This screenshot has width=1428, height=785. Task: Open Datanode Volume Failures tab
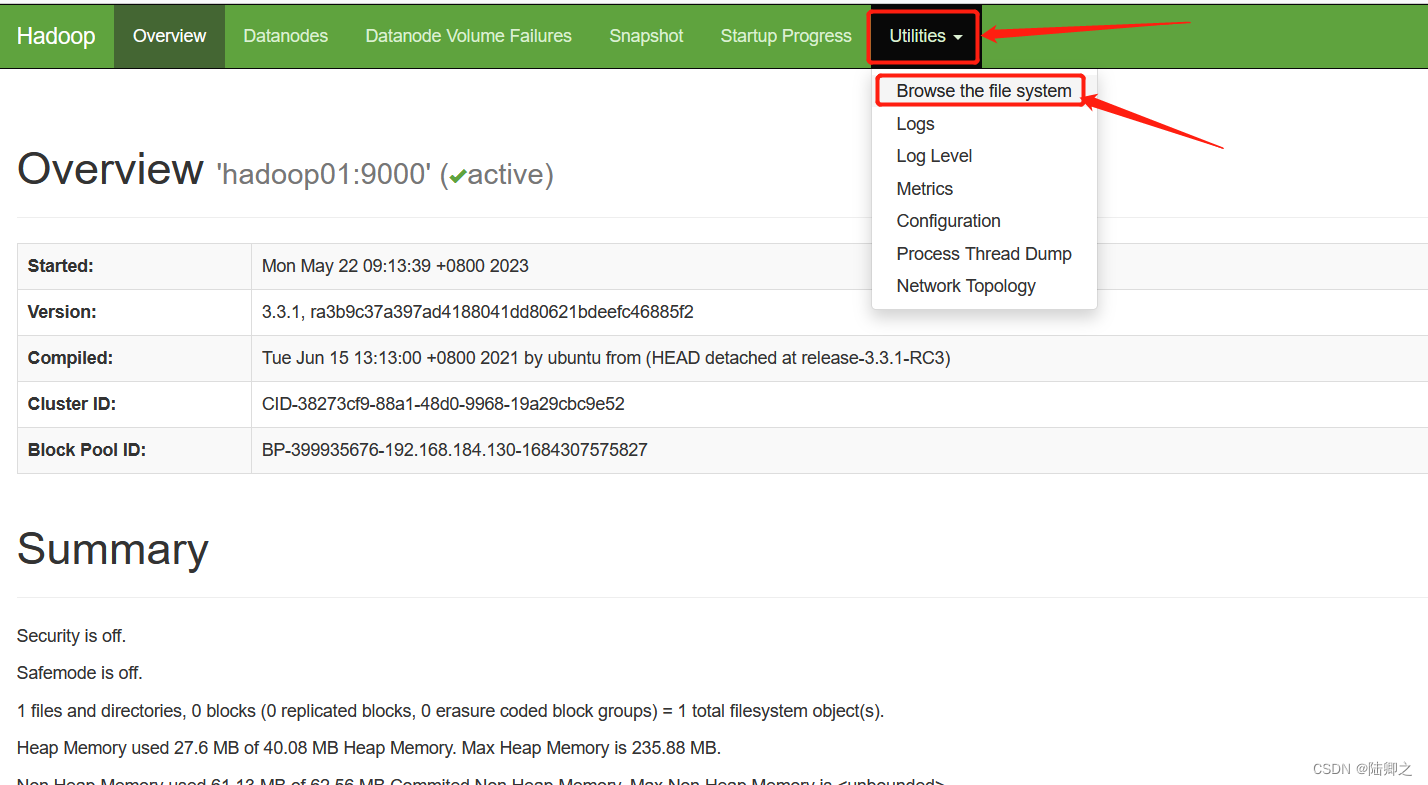click(x=469, y=36)
